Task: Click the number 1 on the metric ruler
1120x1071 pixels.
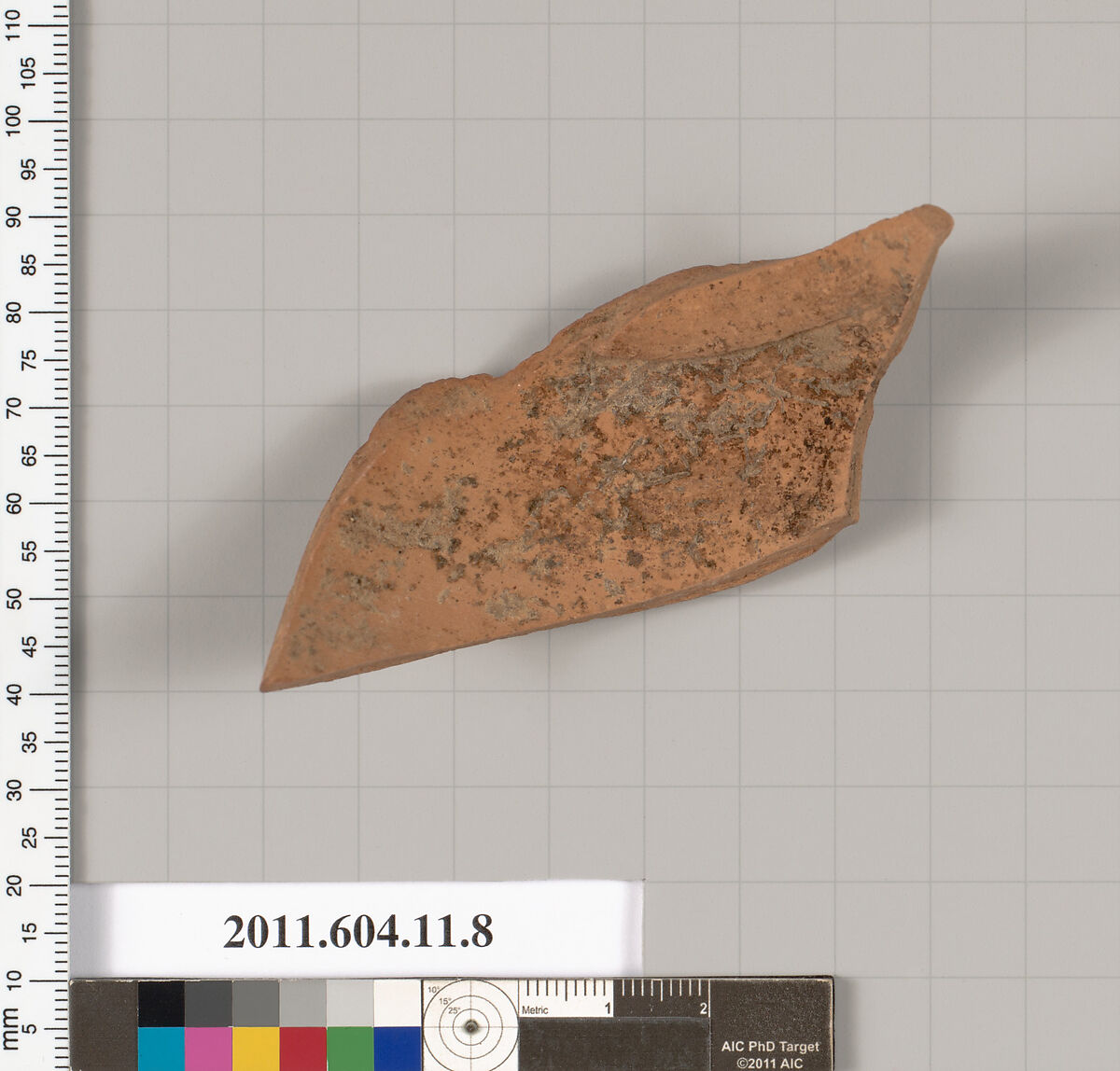Action: click(608, 1007)
